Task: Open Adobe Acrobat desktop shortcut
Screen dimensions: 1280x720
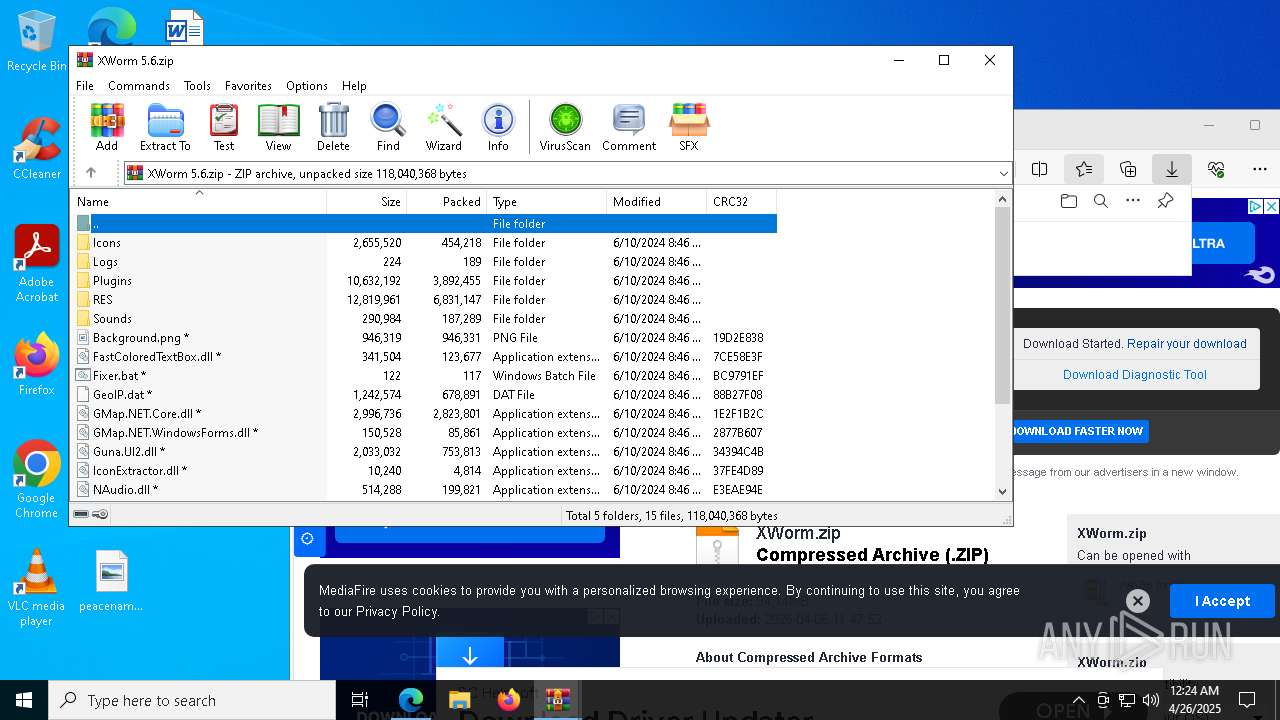Action: pos(37,263)
